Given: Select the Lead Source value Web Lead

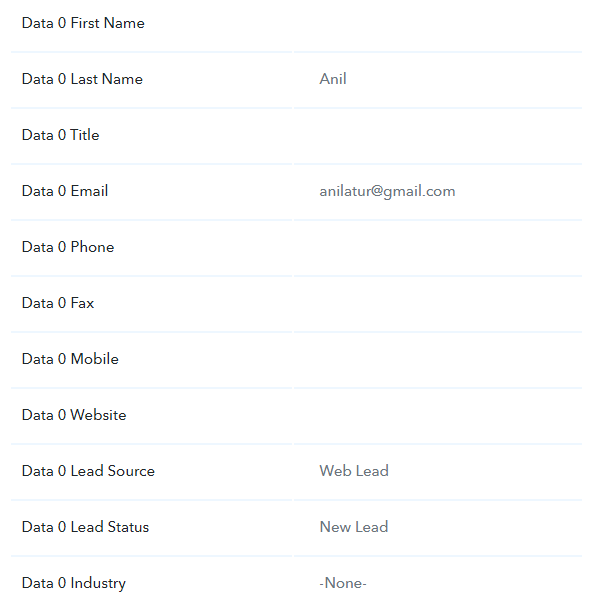Looking at the screenshot, I should coord(354,471).
